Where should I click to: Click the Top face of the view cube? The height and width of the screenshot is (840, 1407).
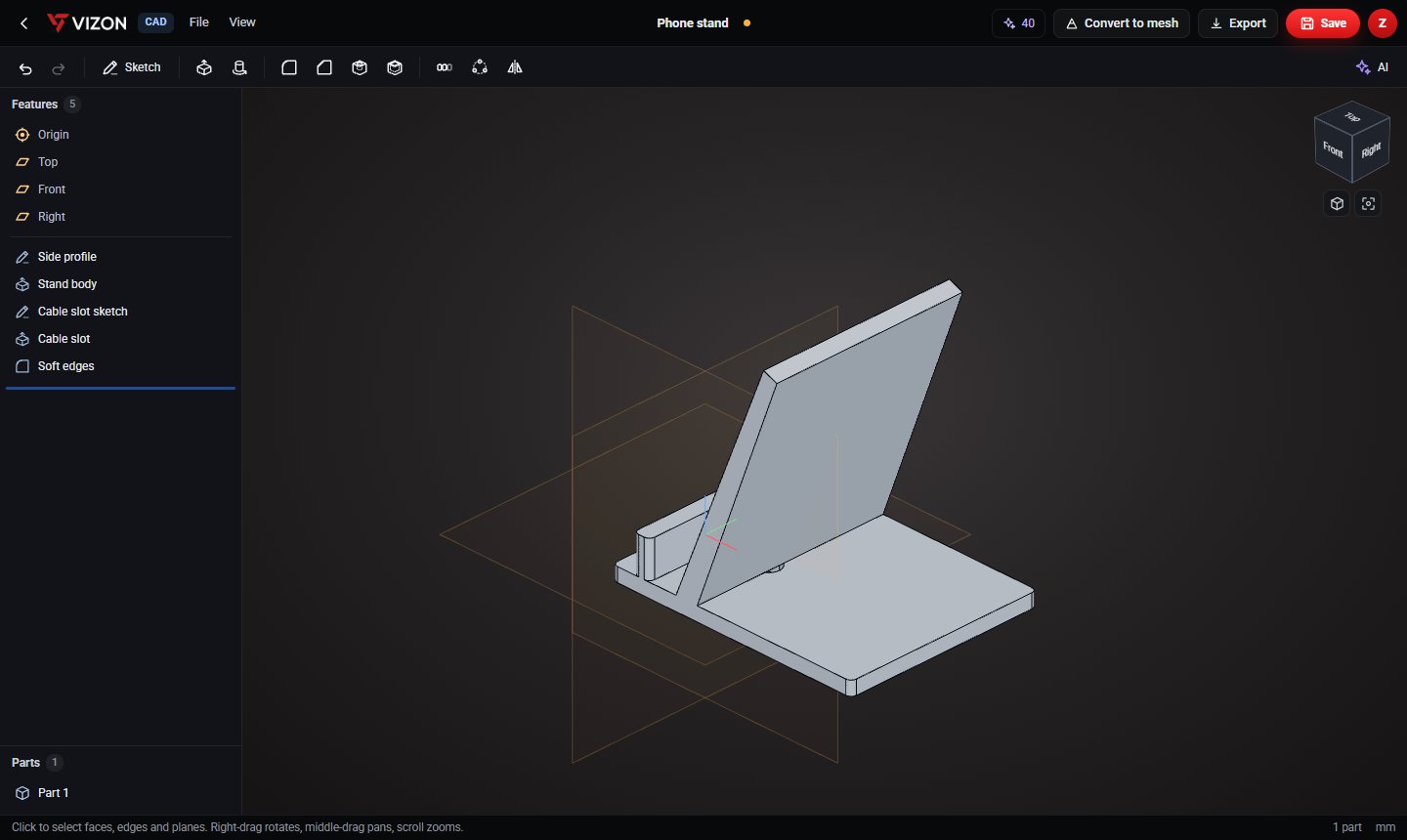pos(1352,117)
